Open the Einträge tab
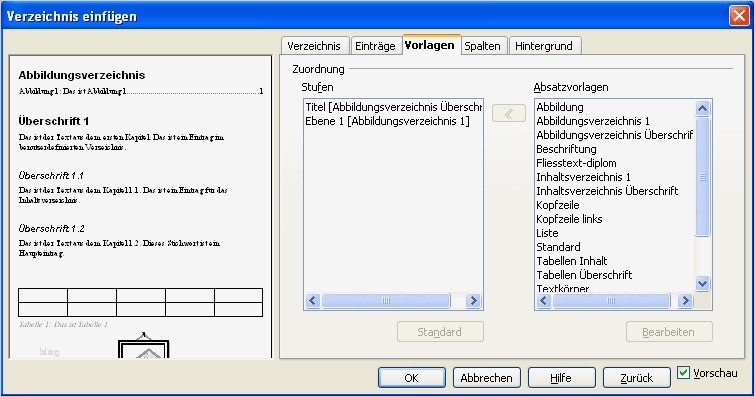The width and height of the screenshot is (755, 397). coord(376,46)
